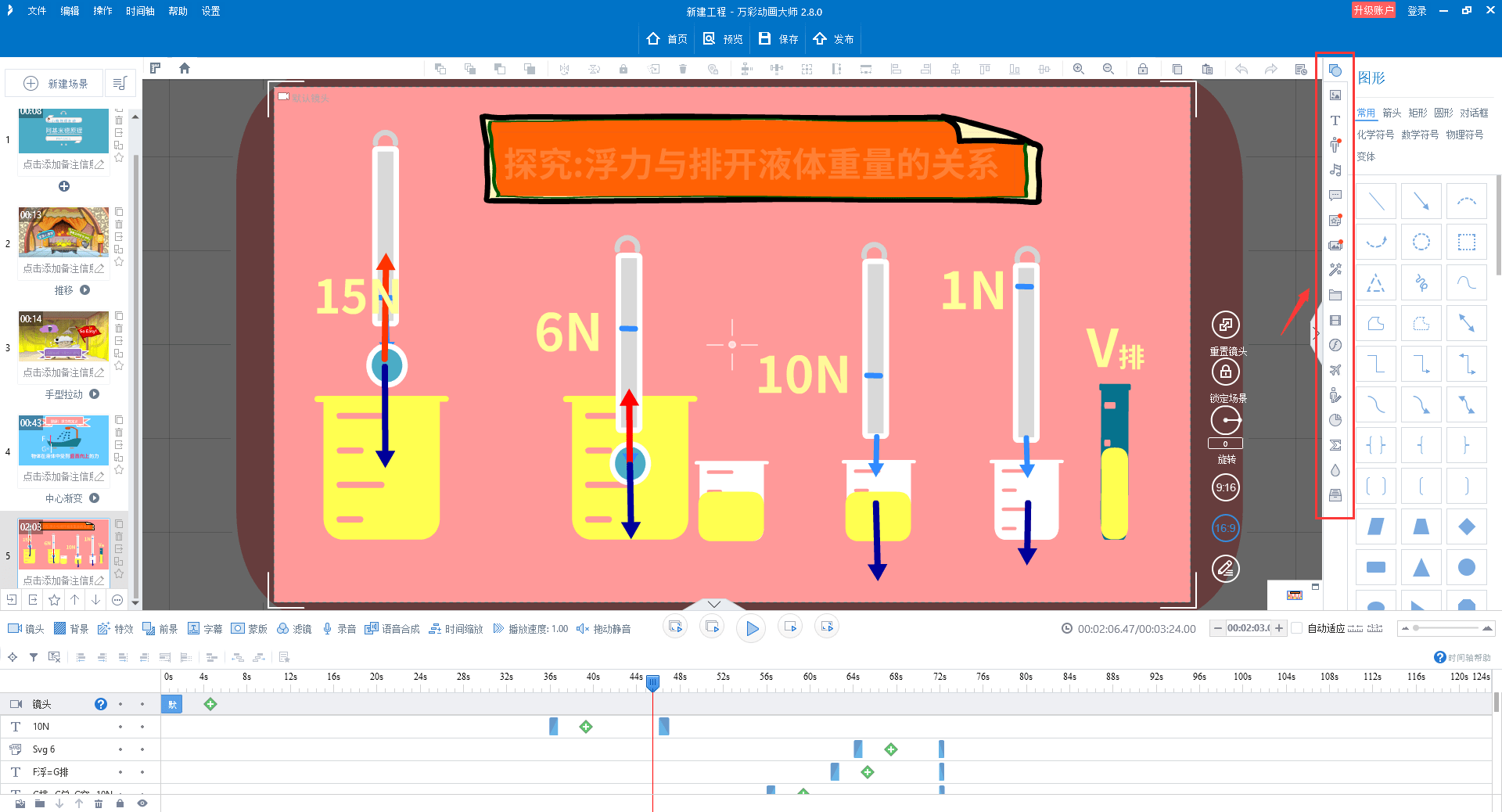Open the music/audio library icon

(x=1335, y=171)
